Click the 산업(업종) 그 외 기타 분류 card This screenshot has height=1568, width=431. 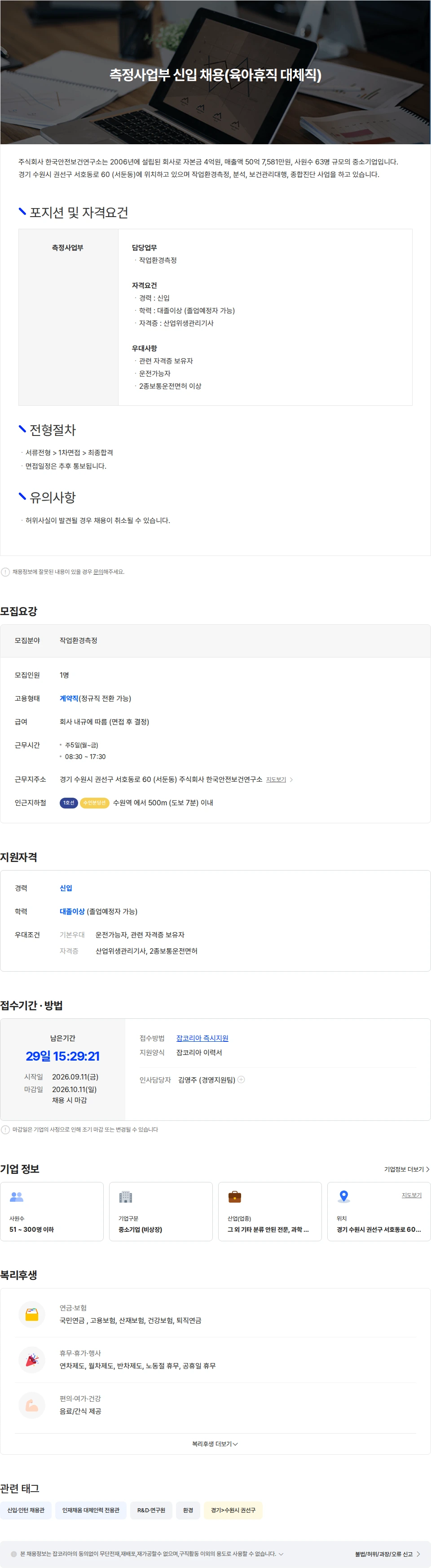tap(270, 1211)
